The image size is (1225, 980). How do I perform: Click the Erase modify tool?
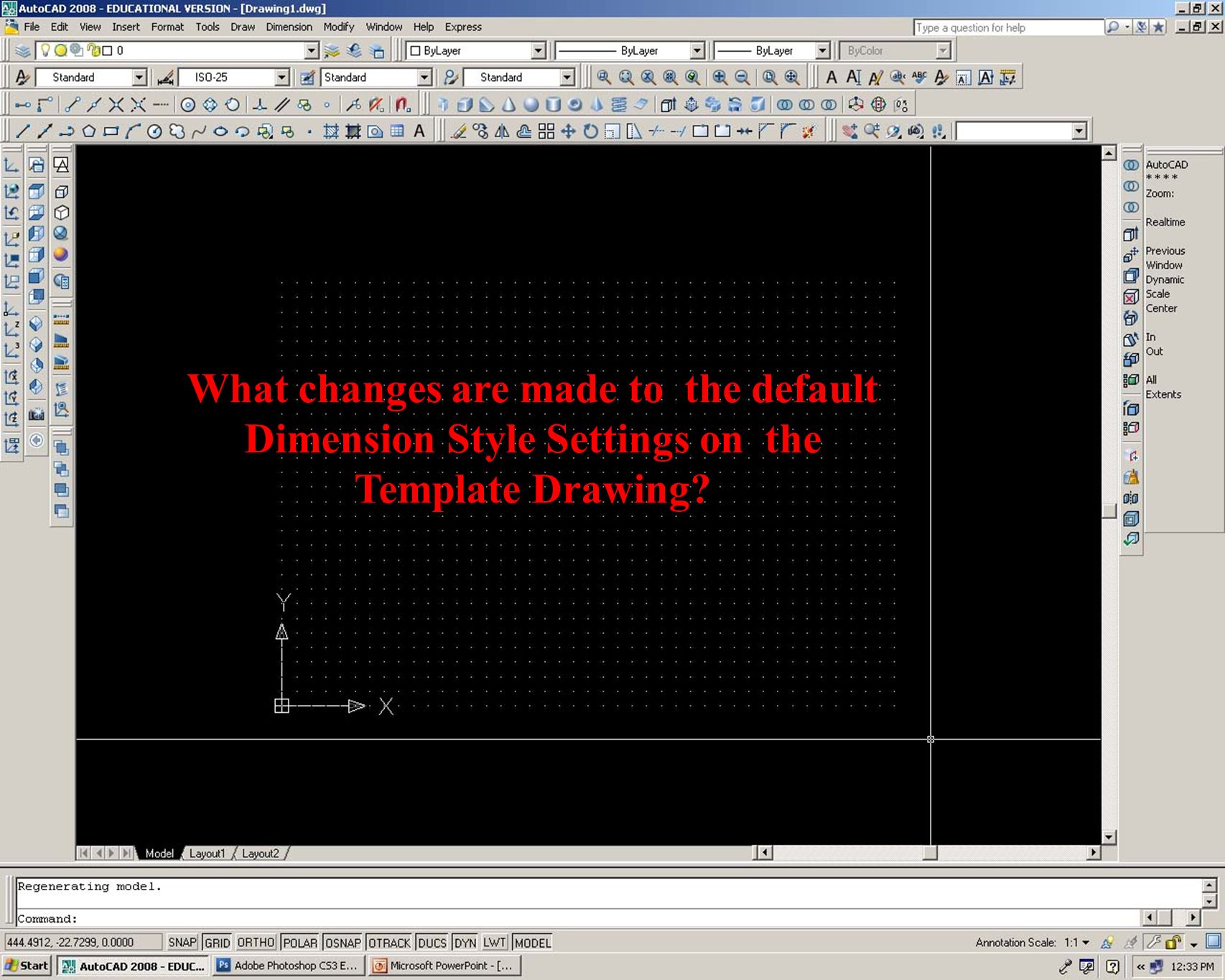point(459,131)
